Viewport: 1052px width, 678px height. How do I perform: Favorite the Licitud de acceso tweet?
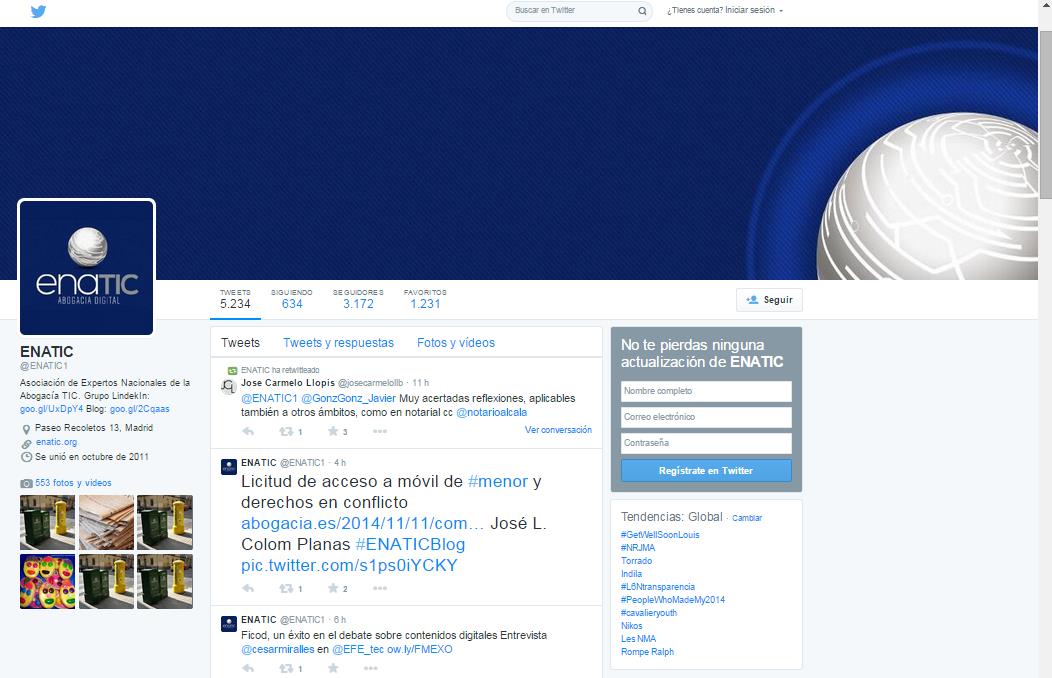[333, 589]
